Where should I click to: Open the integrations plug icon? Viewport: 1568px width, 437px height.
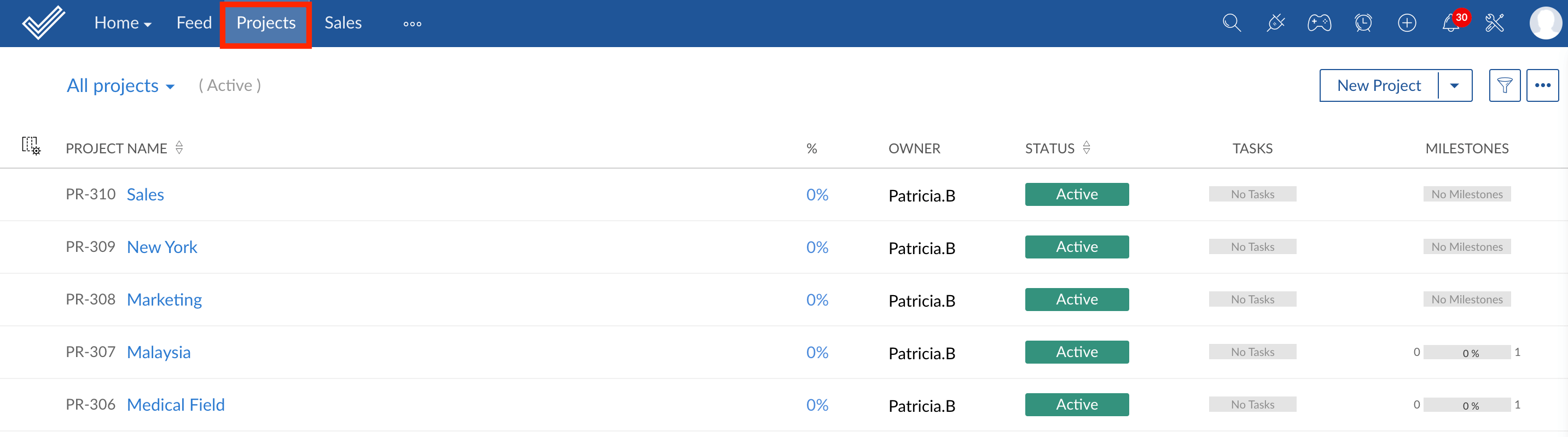pyautogui.click(x=1275, y=23)
